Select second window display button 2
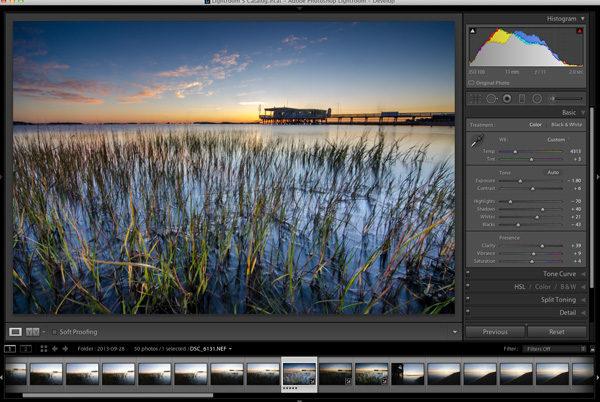Viewport: 600px width, 402px height. pos(26,348)
